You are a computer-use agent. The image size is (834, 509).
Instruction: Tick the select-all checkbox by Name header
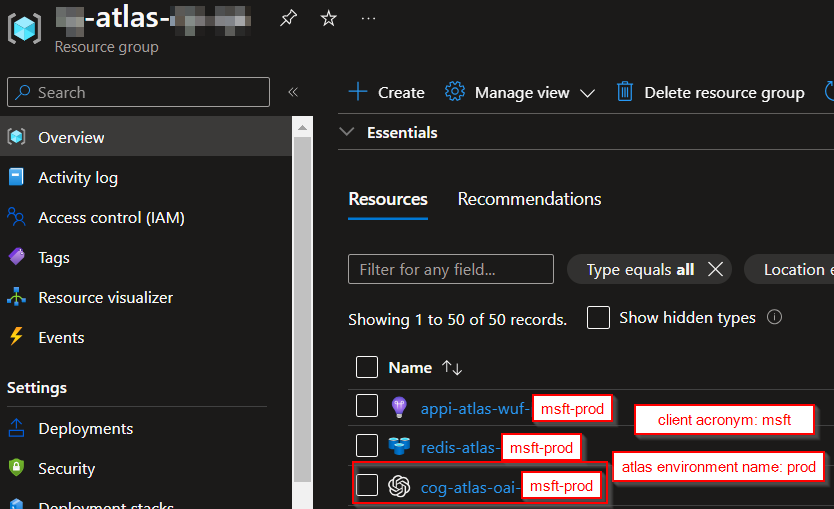[367, 367]
